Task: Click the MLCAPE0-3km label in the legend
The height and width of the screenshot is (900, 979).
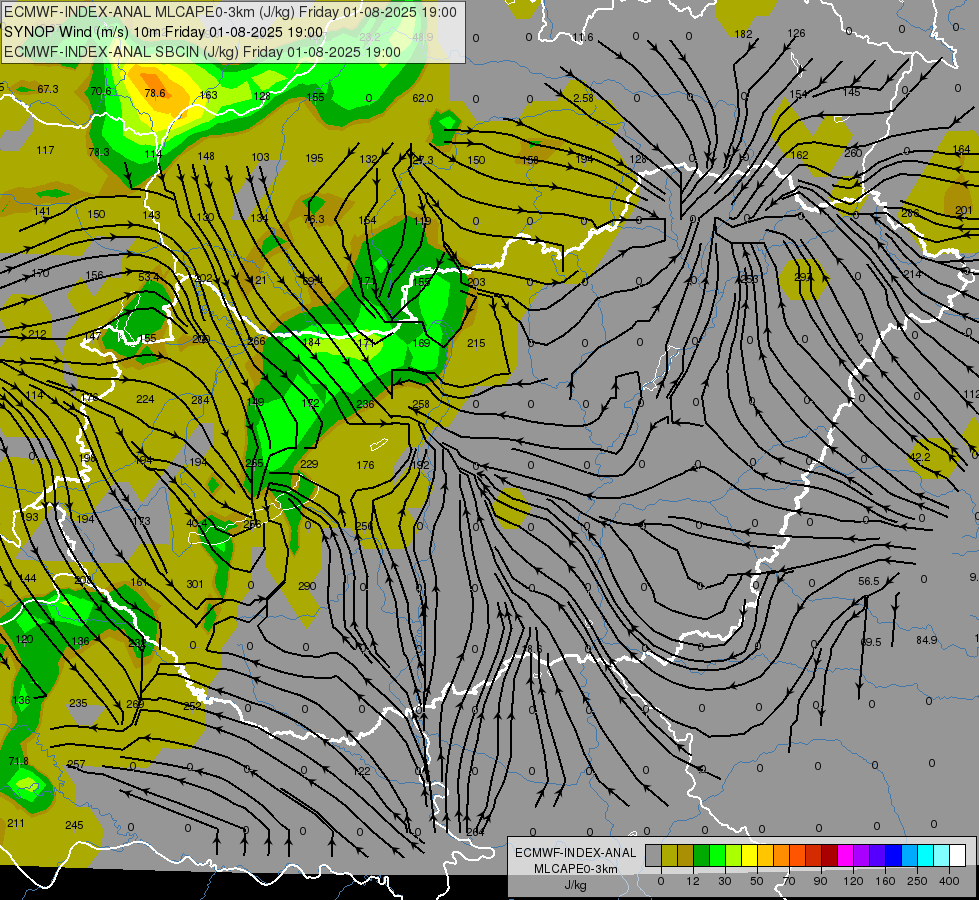Action: 575,869
